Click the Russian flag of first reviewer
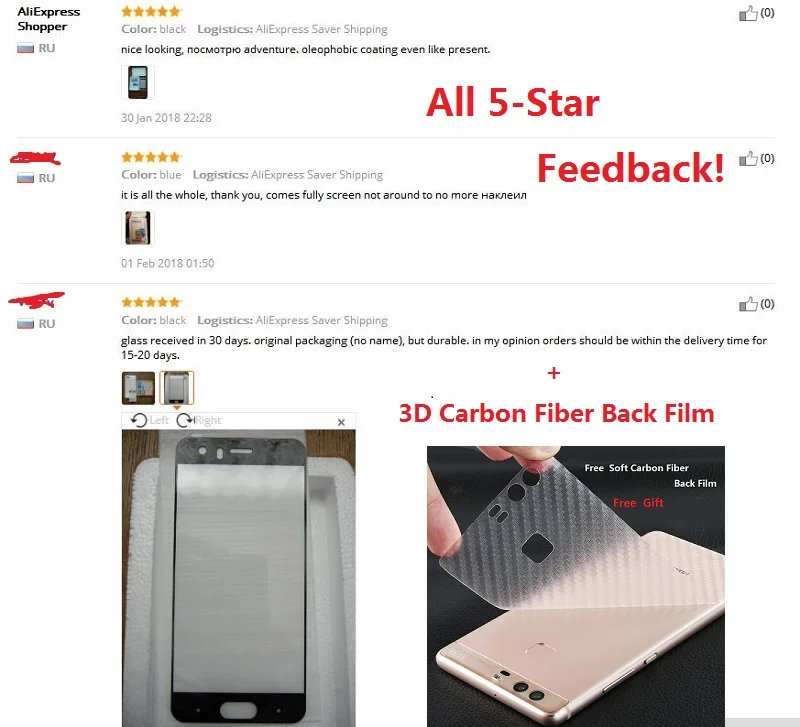The image size is (800, 727). click(x=26, y=48)
